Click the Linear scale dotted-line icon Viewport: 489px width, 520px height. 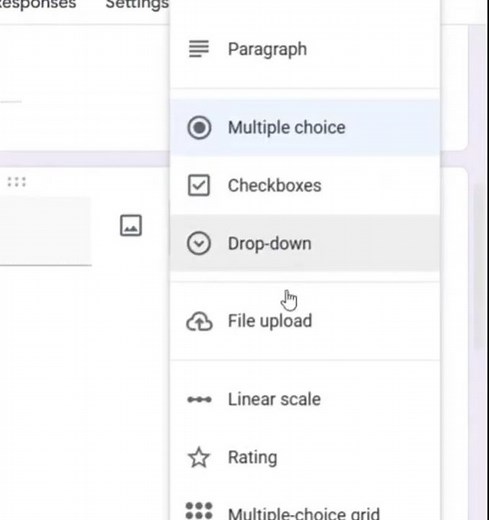(199, 399)
